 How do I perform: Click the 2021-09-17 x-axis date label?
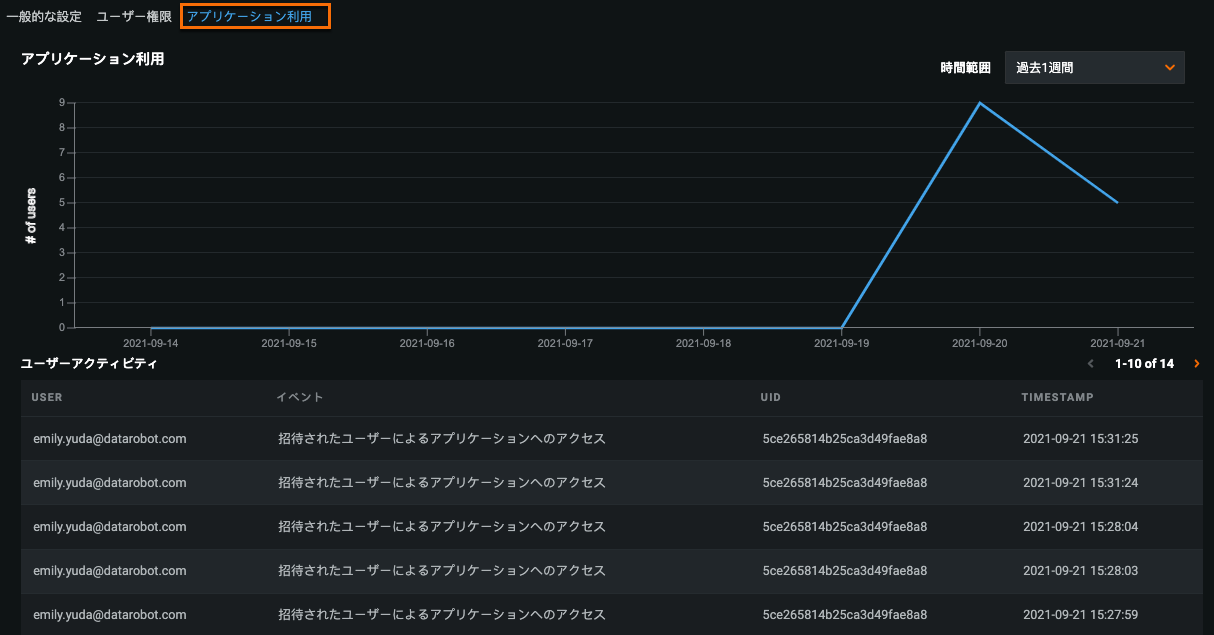click(x=565, y=343)
